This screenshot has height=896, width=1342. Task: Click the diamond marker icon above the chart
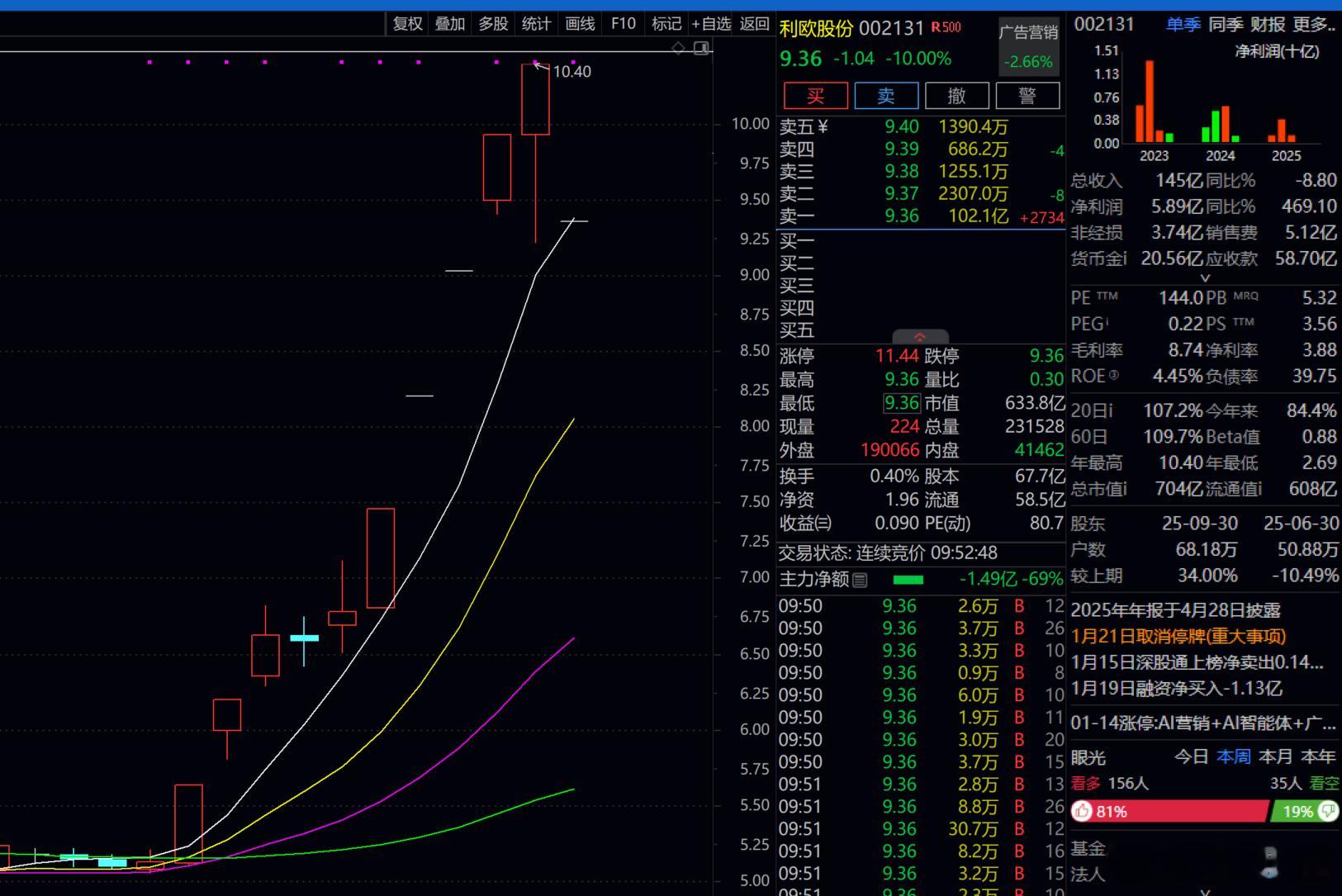[678, 48]
